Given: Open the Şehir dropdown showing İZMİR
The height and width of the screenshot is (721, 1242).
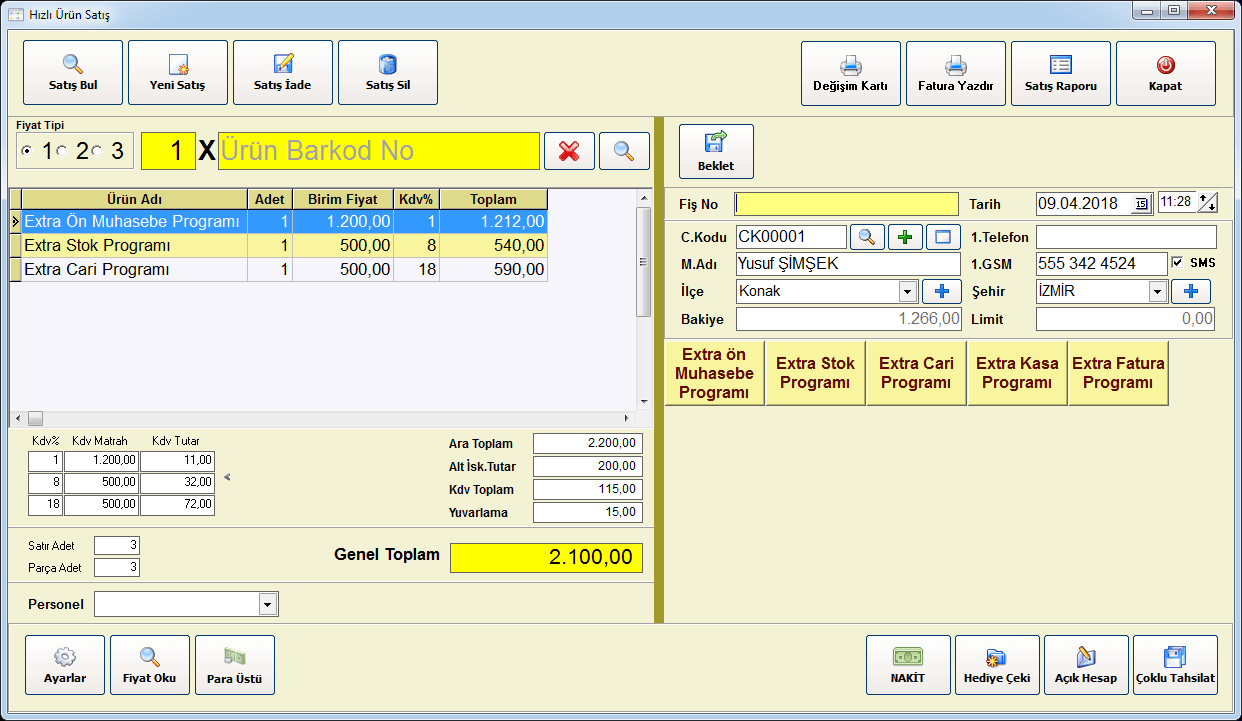Looking at the screenshot, I should (x=1158, y=291).
